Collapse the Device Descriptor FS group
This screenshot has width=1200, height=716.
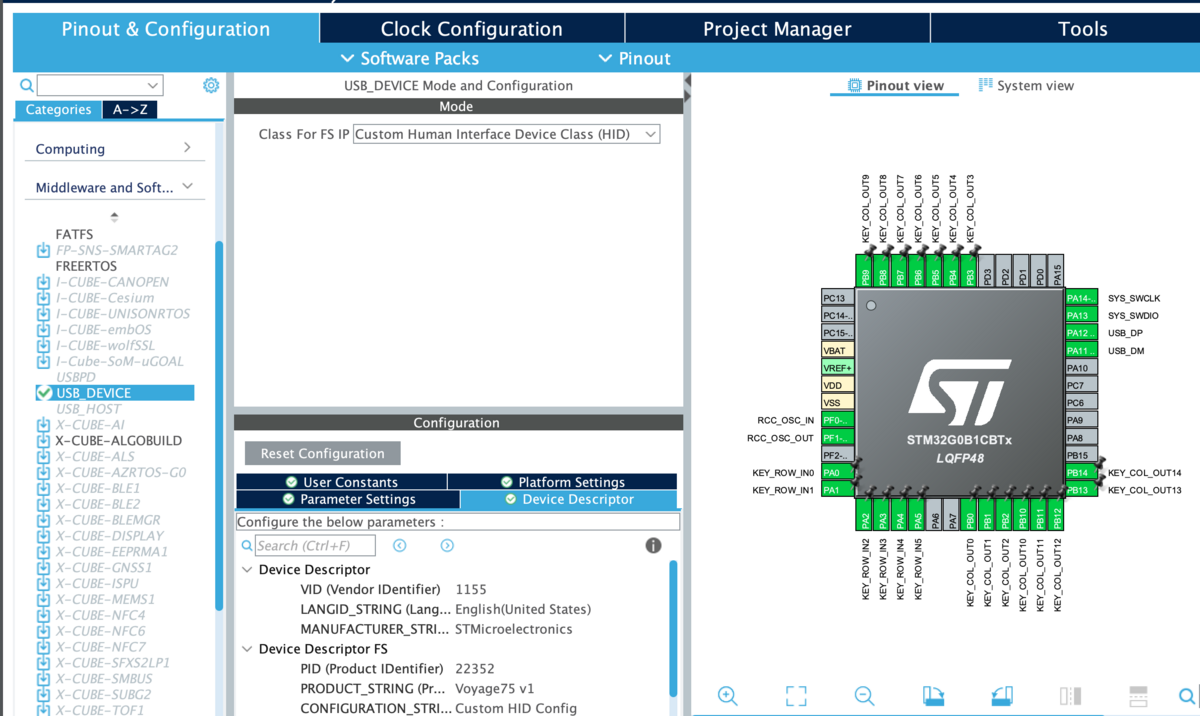(x=247, y=649)
